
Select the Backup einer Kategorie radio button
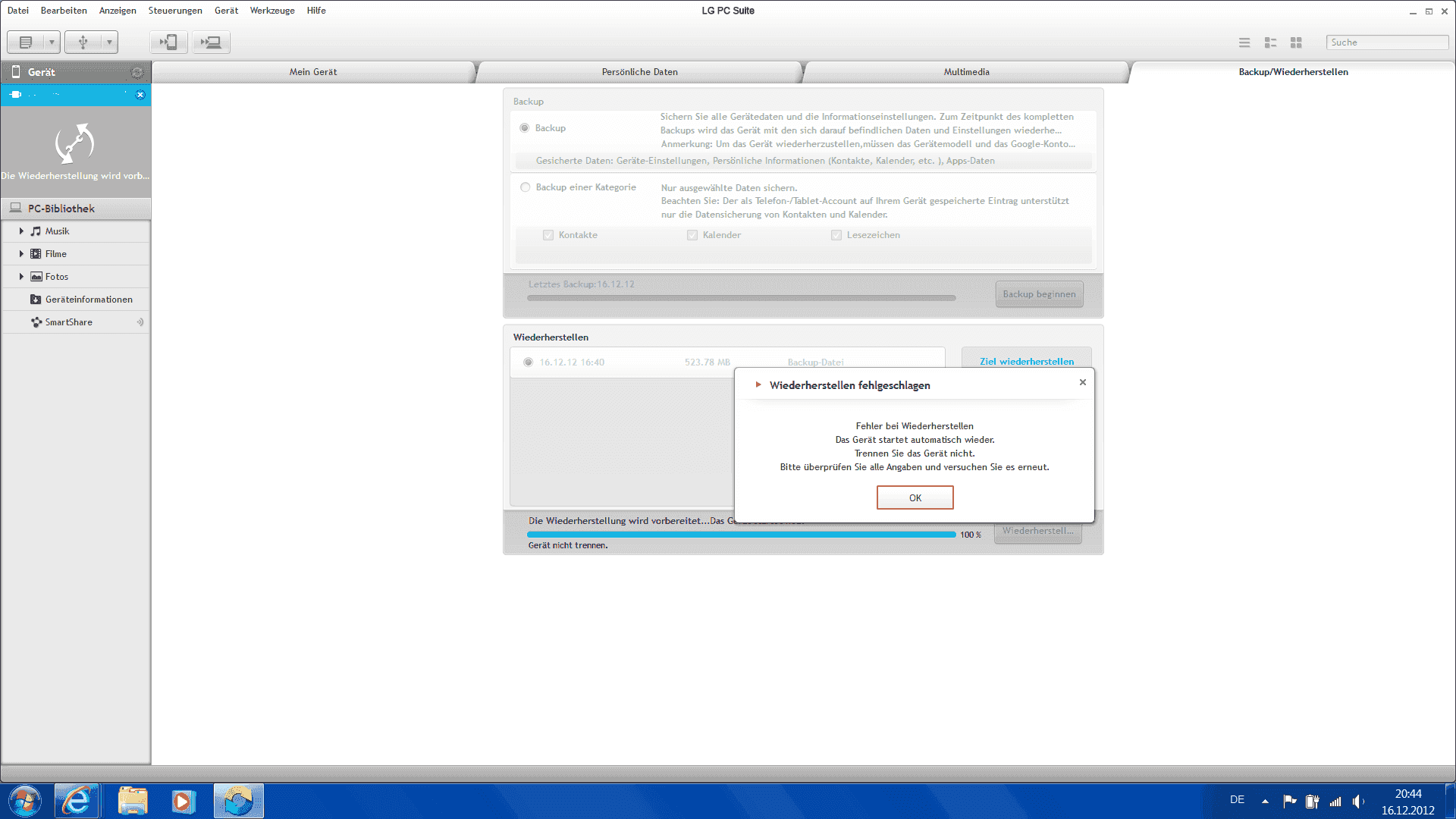pyautogui.click(x=525, y=187)
